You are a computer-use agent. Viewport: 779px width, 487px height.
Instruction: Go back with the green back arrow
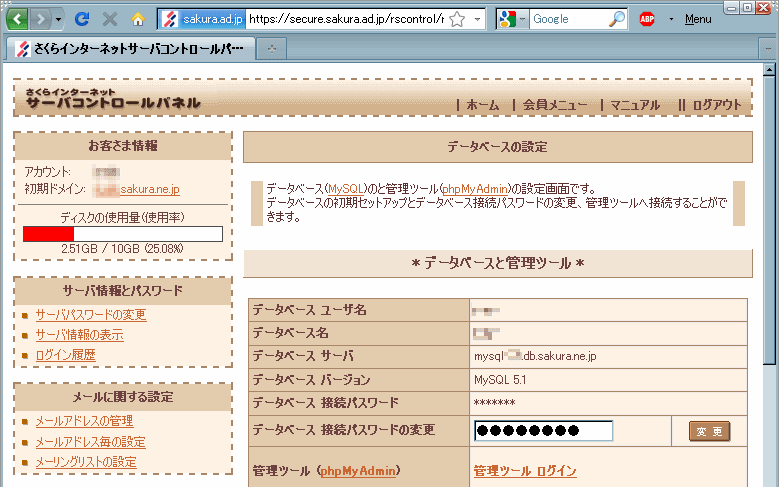coord(17,19)
